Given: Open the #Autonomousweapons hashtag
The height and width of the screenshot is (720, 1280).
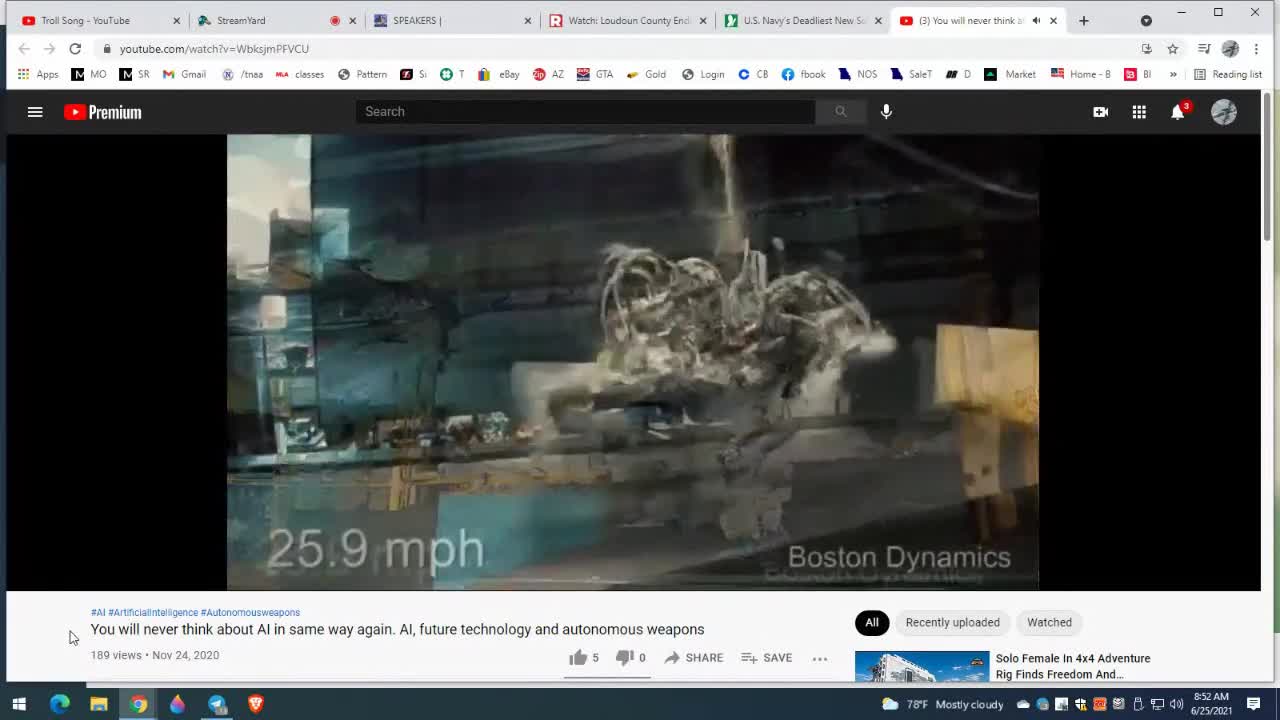Looking at the screenshot, I should tap(250, 612).
